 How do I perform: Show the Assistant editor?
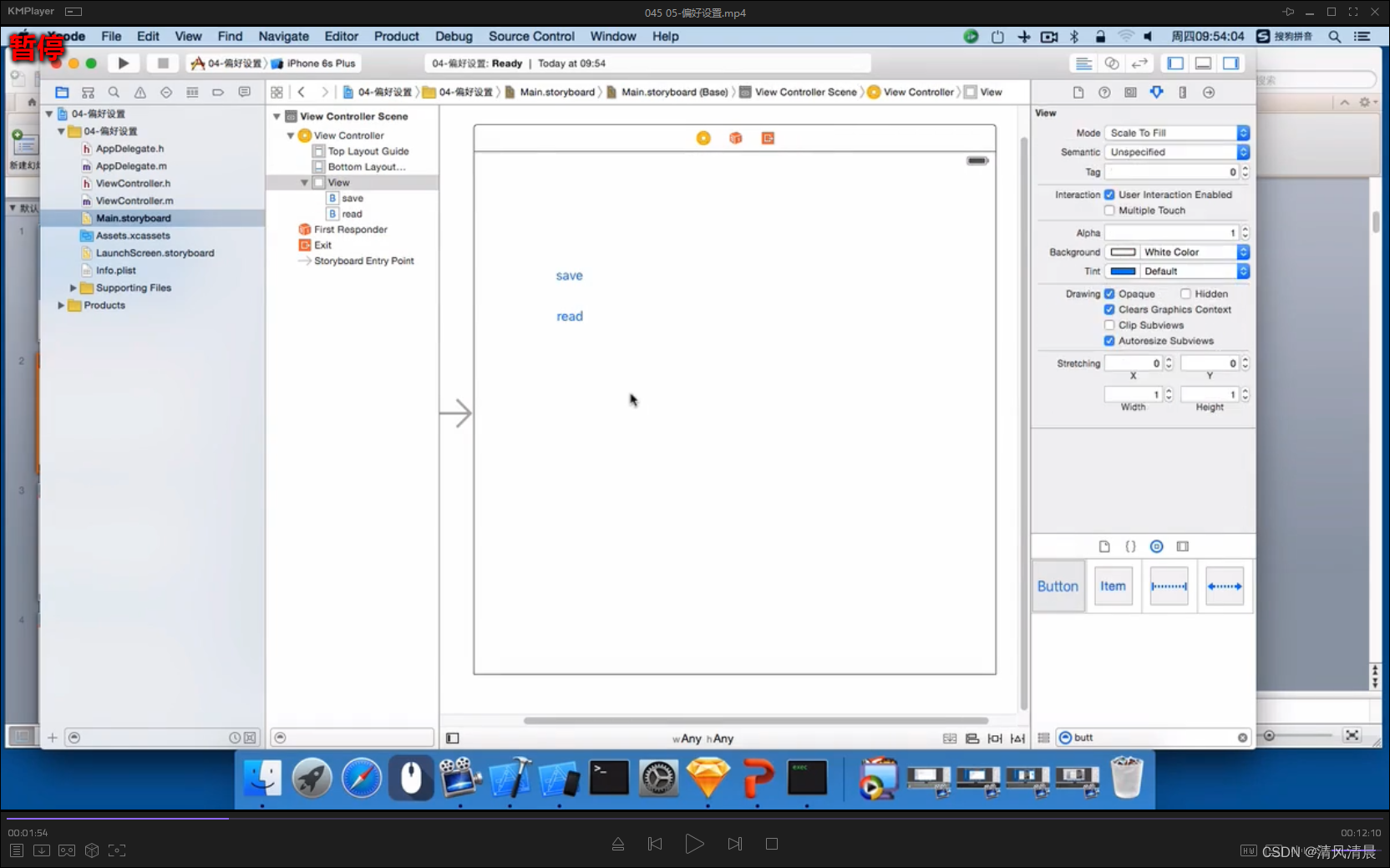[1112, 63]
